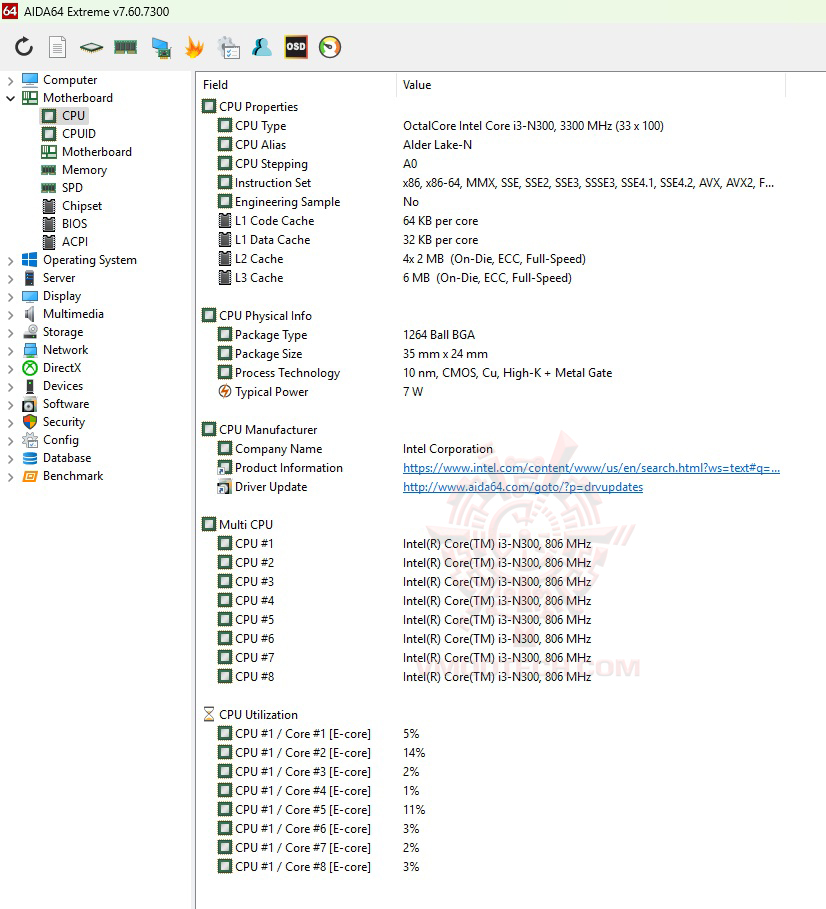Open the user contact toolbar icon
This screenshot has width=826, height=909.
262,47
